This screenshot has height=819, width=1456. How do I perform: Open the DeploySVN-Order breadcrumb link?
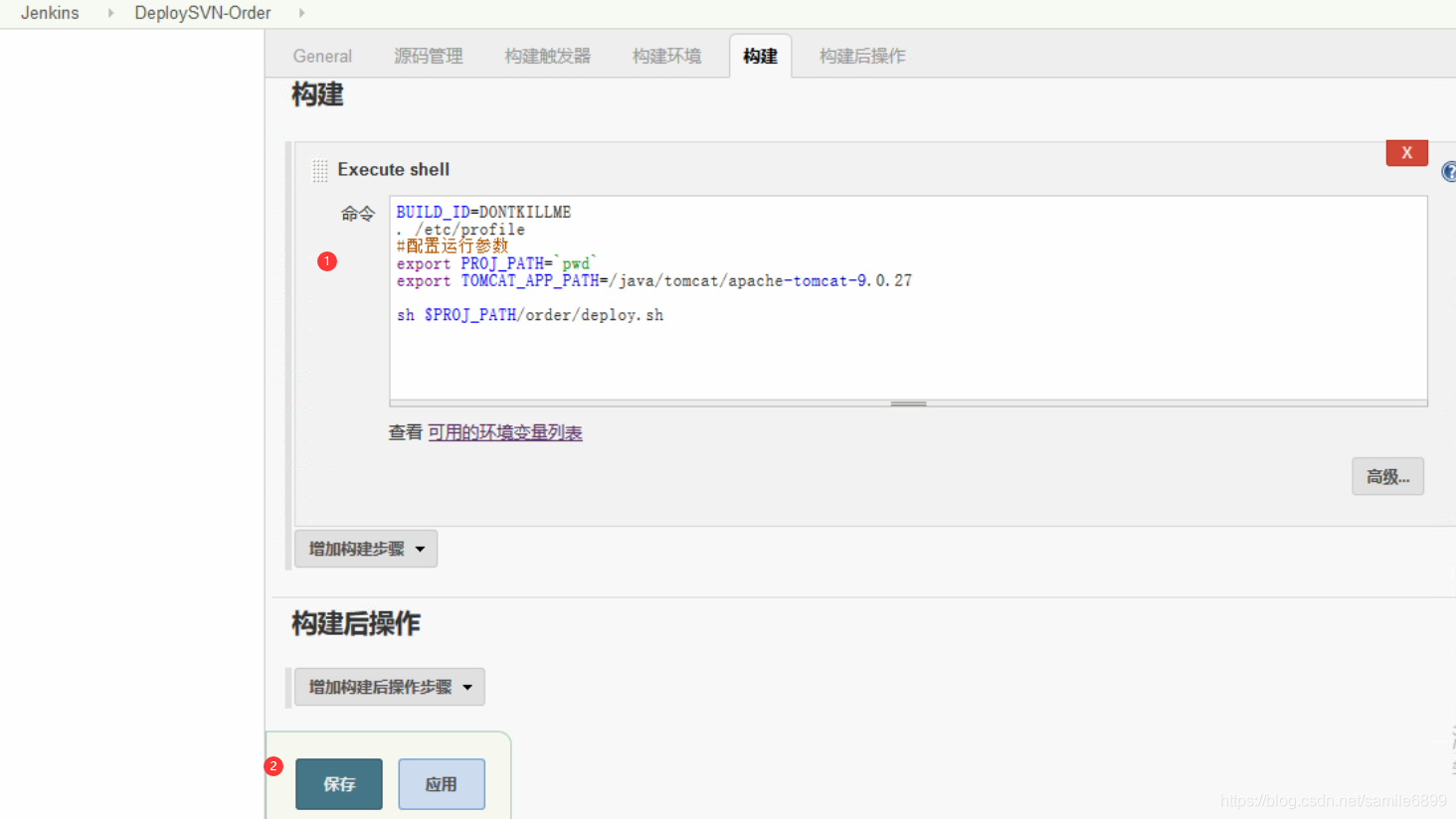point(203,13)
